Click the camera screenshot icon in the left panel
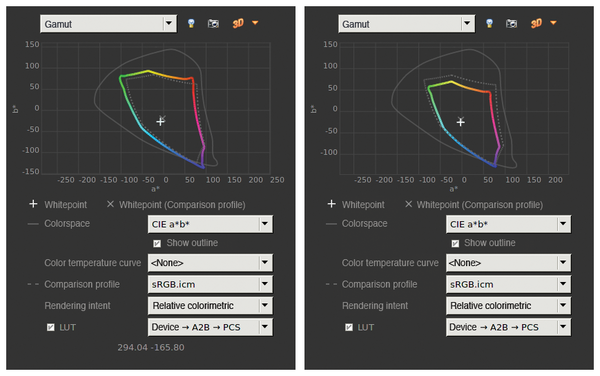The width and height of the screenshot is (600, 376). tap(213, 24)
